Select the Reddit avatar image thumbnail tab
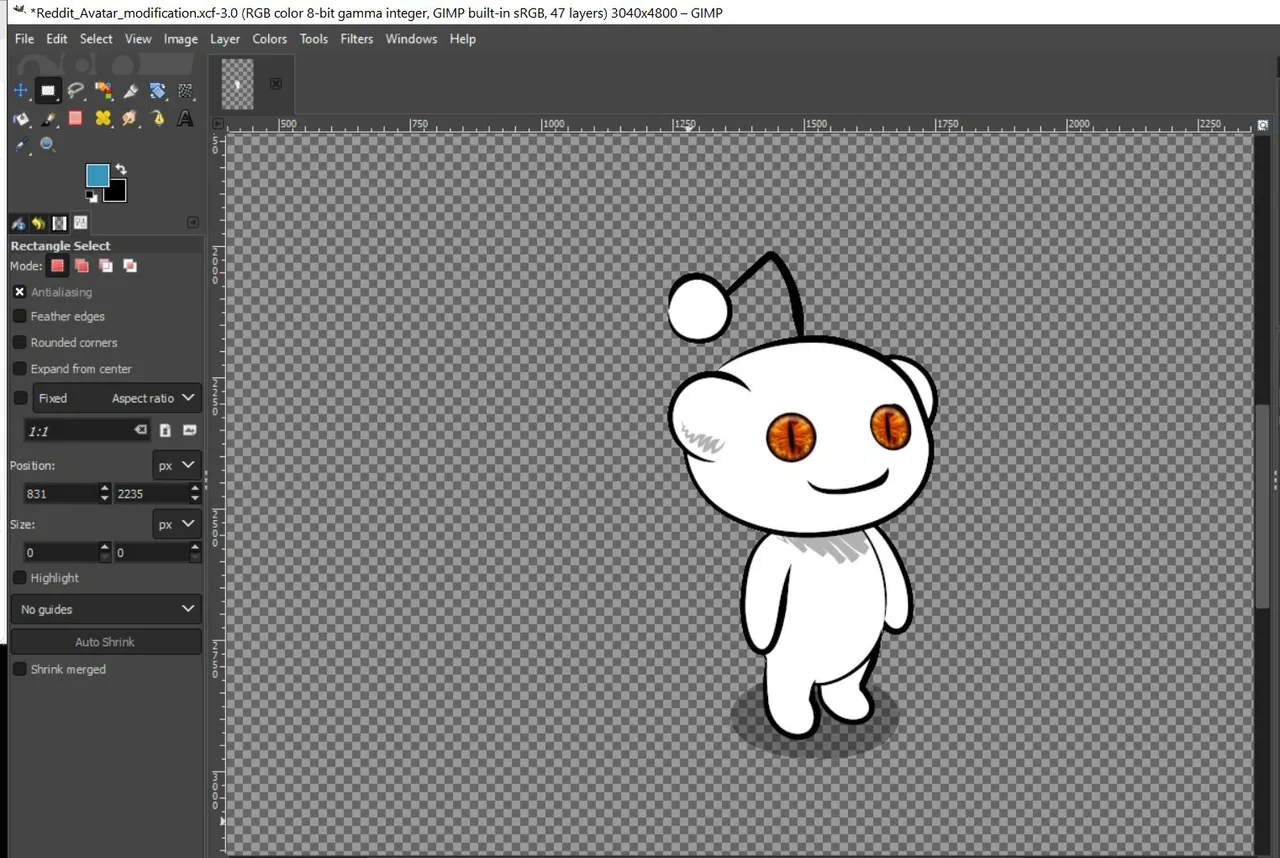The height and width of the screenshot is (858, 1280). pos(237,84)
